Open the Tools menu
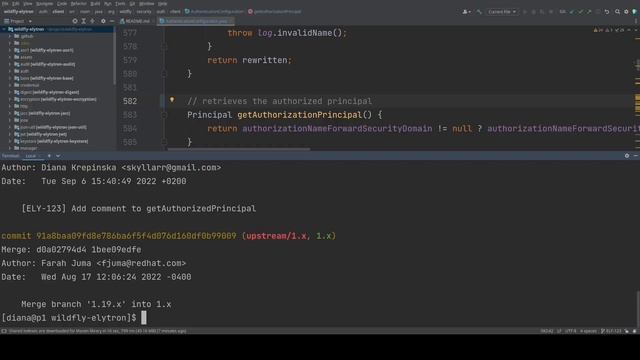640x360 pixels. [x=120, y=4]
